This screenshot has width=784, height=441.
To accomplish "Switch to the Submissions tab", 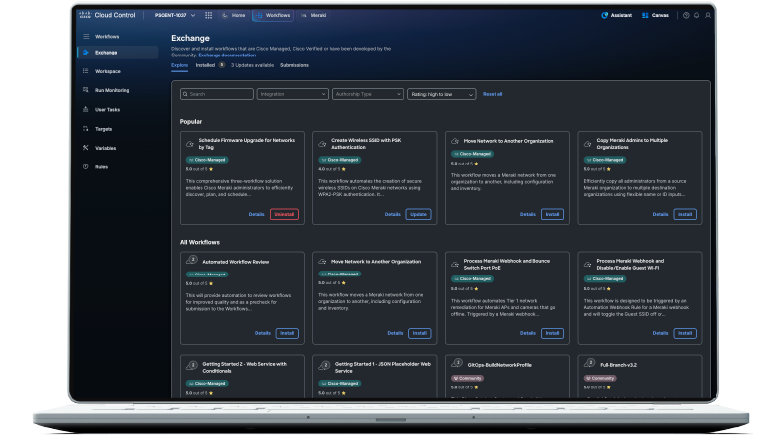I will [x=294, y=66].
